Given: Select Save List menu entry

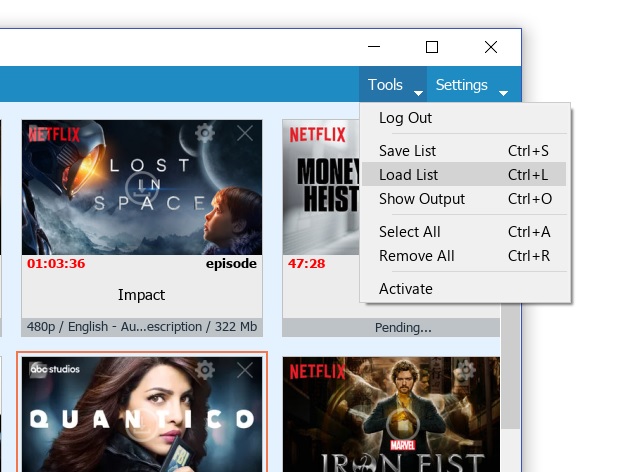Looking at the screenshot, I should click(464, 151).
